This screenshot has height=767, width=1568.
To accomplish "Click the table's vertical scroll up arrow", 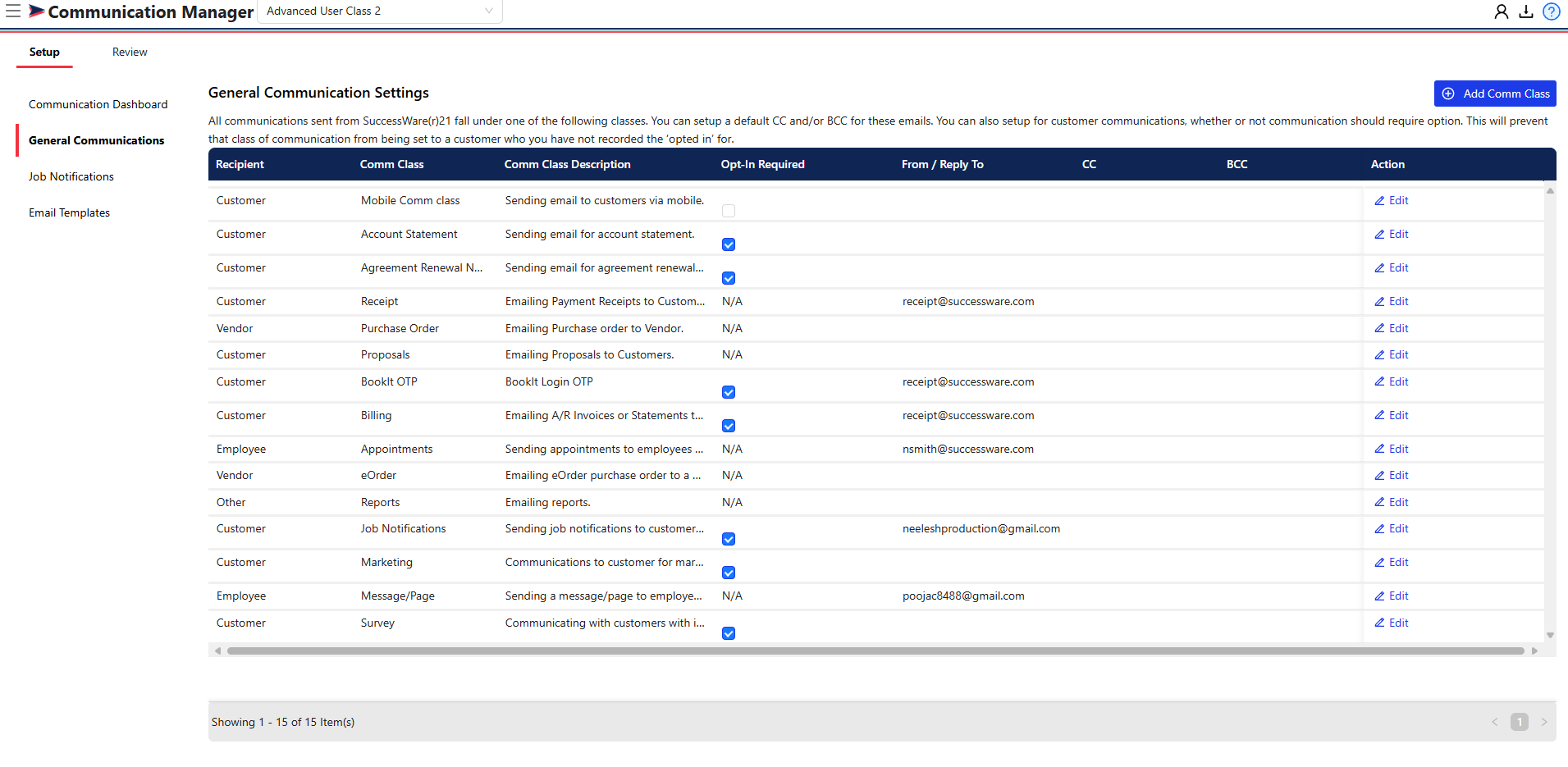I will tap(1550, 191).
